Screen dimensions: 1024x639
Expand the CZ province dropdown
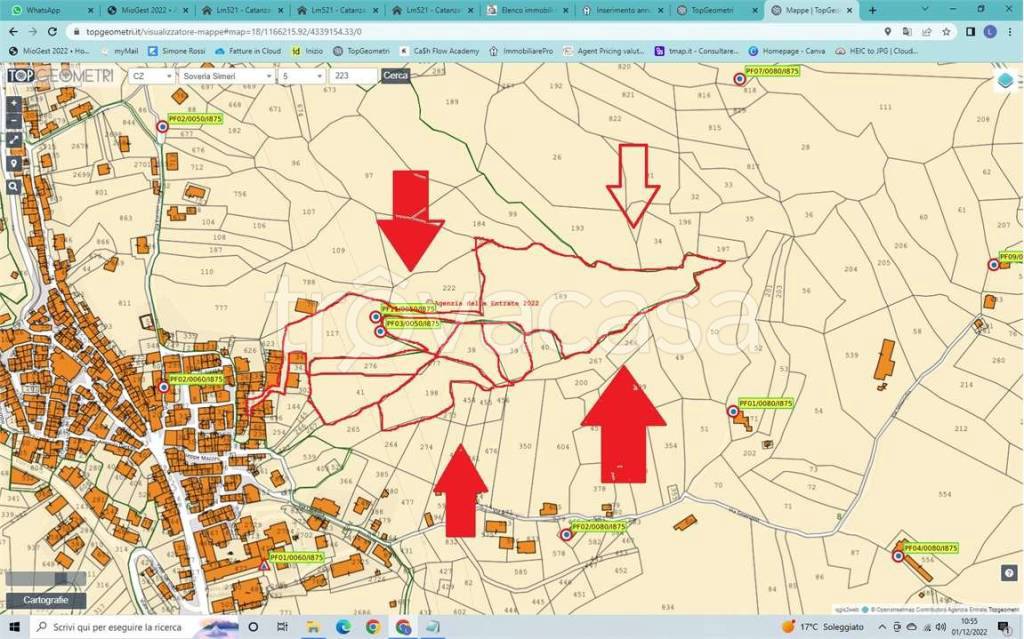[150, 76]
